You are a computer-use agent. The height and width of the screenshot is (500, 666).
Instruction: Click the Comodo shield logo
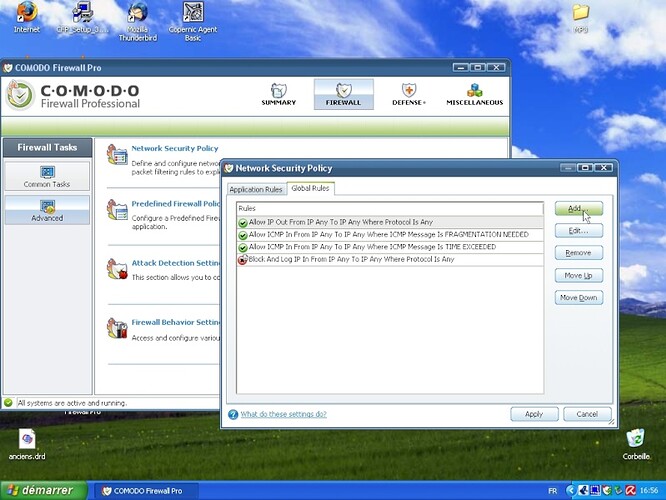point(20,95)
